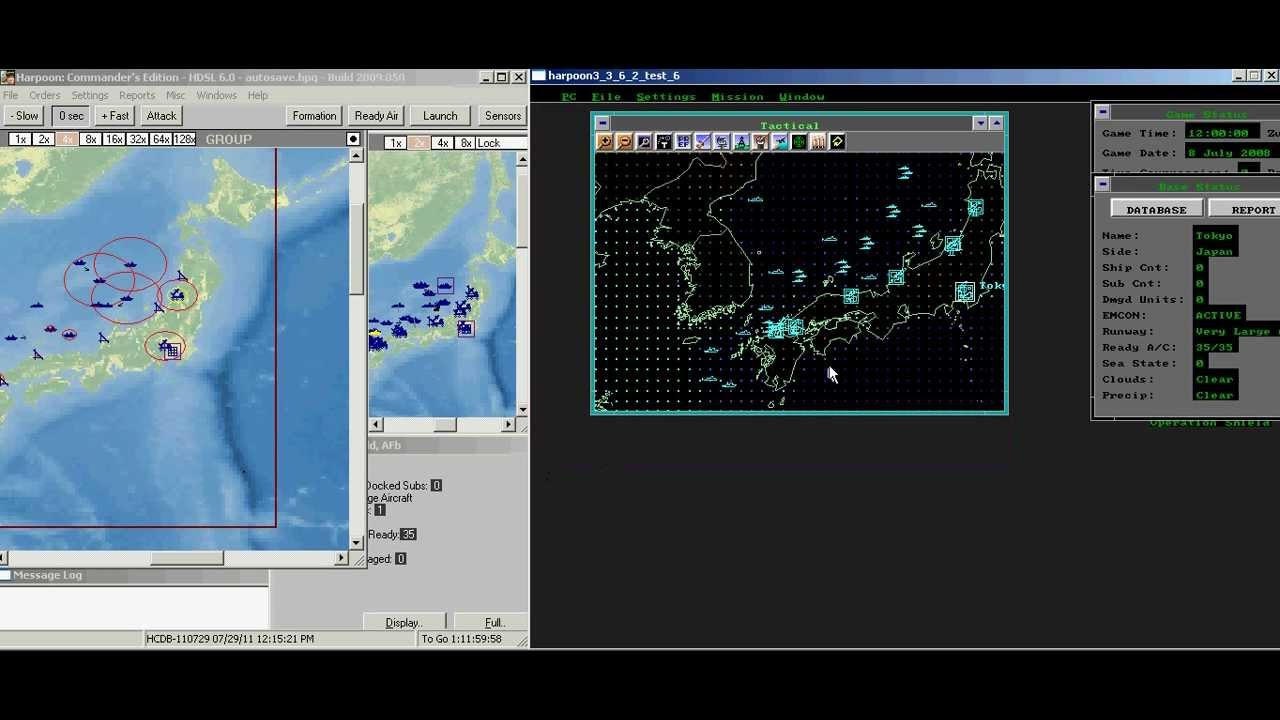This screenshot has width=1280, height=720.
Task: Click the 0 sec time compression button
Action: [70, 116]
